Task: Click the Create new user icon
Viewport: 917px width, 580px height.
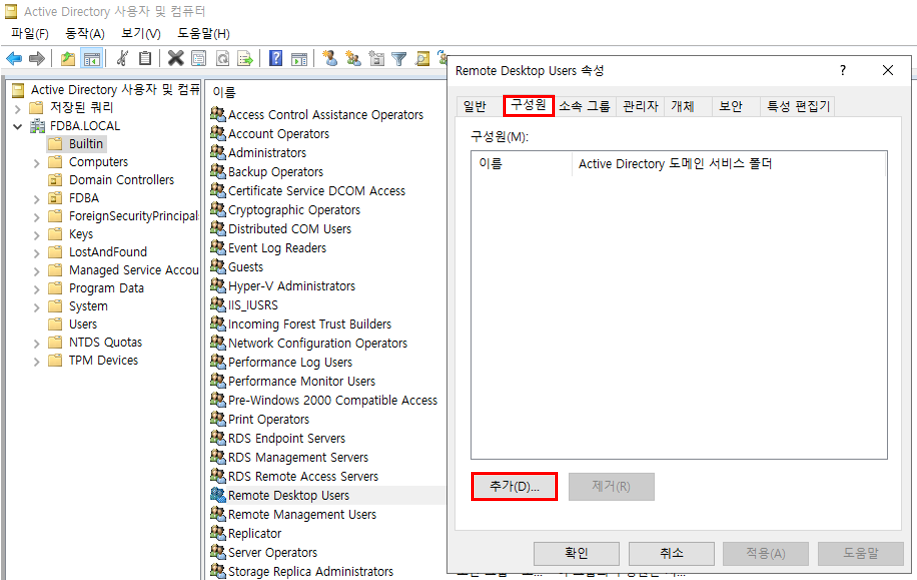Action: [x=330, y=58]
